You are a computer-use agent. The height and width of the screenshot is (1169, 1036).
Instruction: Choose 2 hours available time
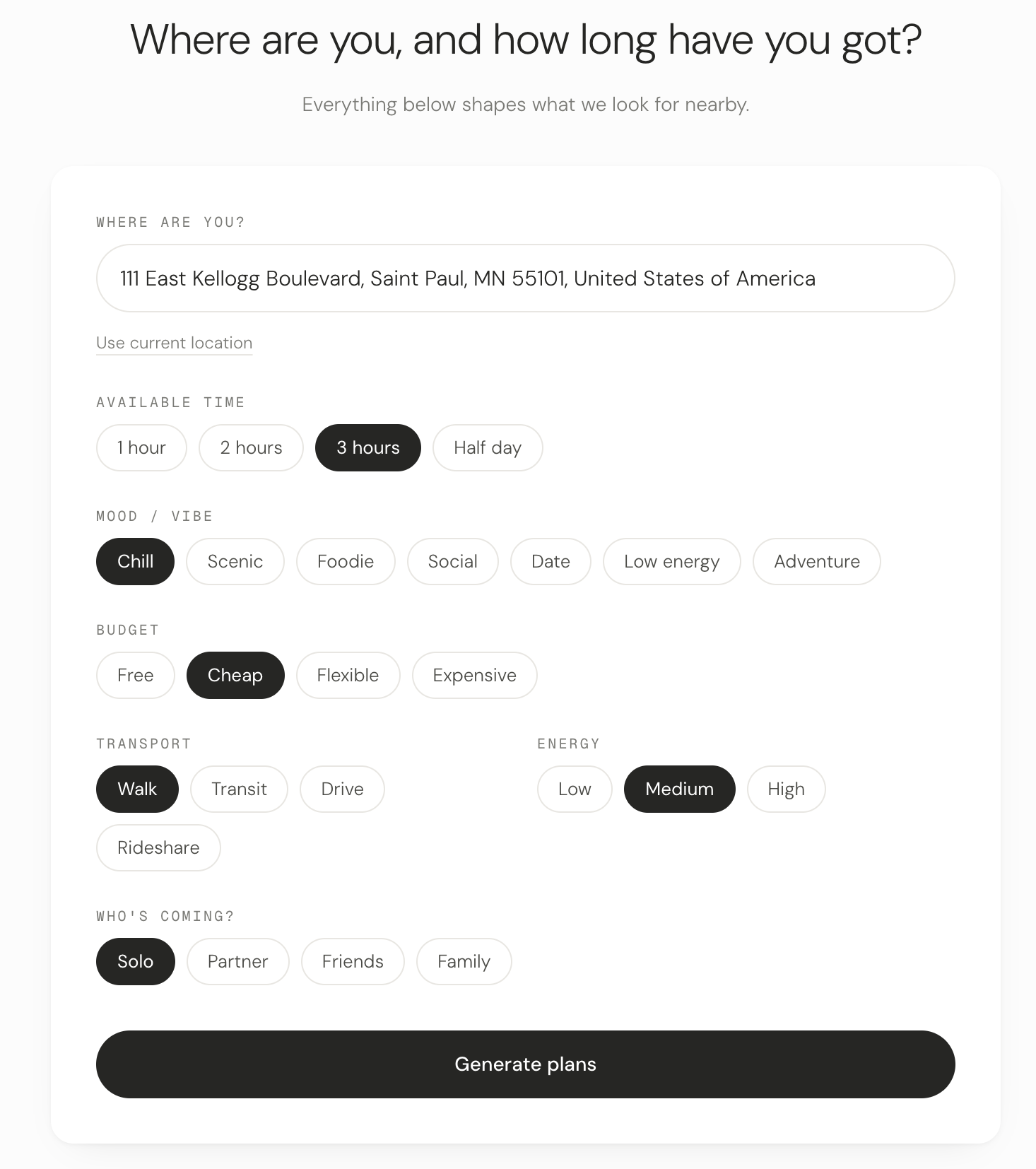251,447
